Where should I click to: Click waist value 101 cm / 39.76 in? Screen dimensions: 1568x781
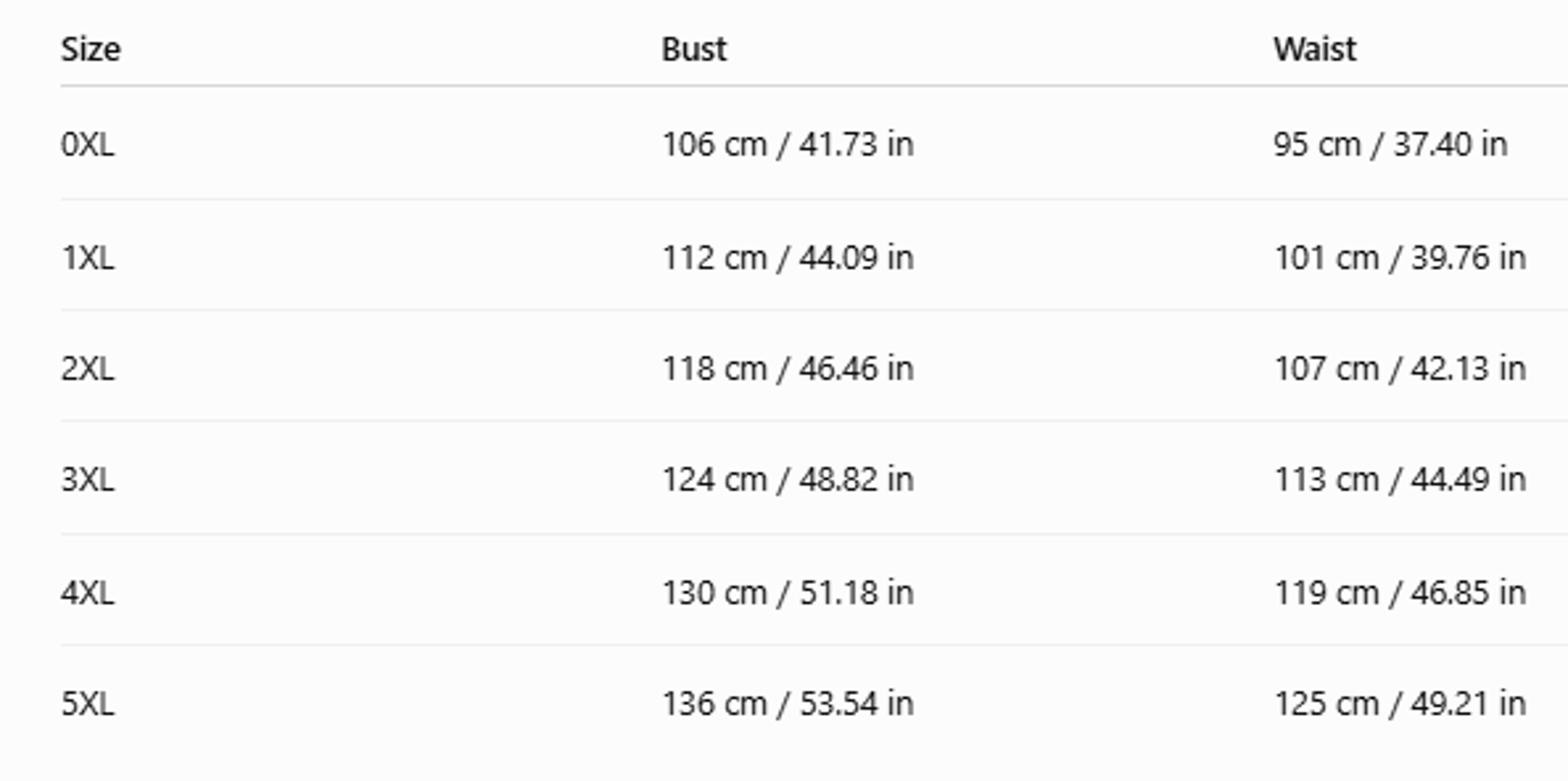(x=1400, y=258)
